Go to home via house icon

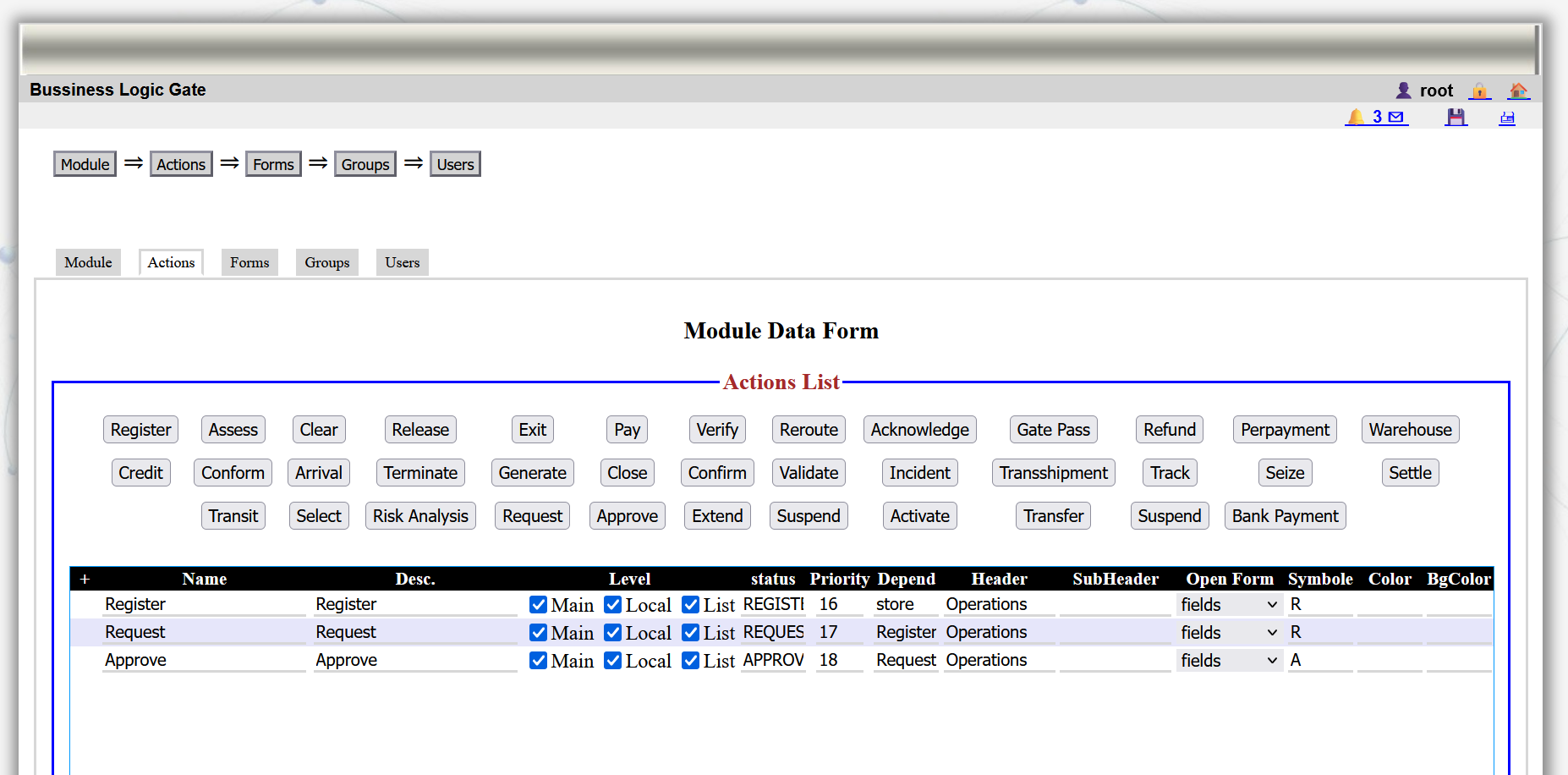1518,91
